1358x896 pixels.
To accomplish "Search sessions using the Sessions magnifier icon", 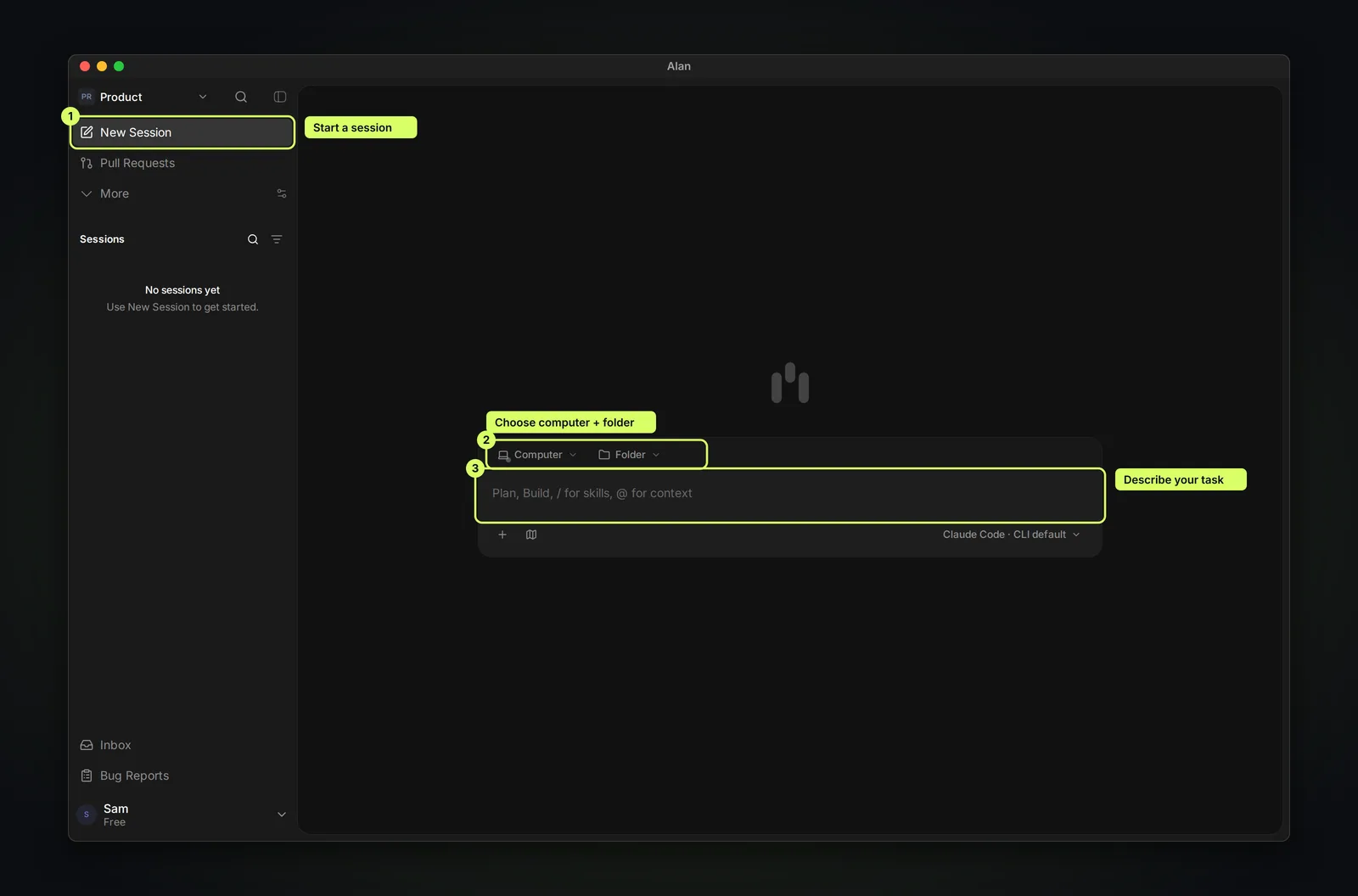I will tap(253, 239).
